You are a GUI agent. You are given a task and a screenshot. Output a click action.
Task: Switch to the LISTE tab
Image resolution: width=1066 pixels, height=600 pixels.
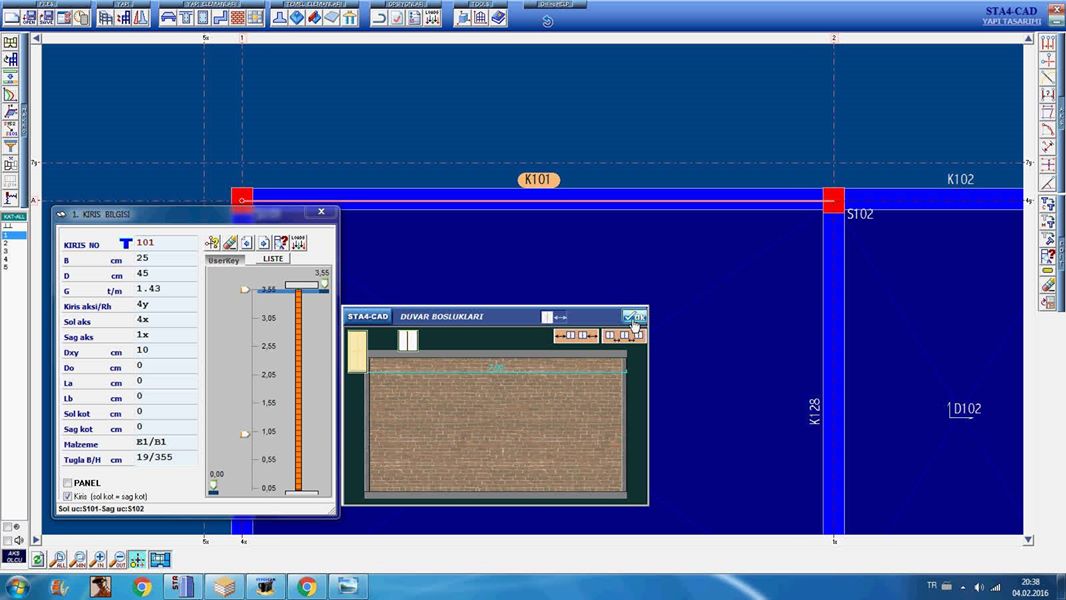tap(273, 259)
